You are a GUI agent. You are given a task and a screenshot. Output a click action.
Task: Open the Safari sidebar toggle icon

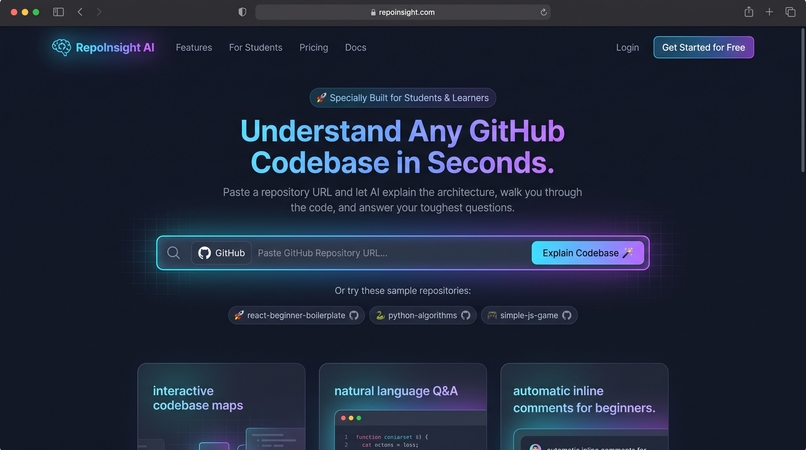59,12
